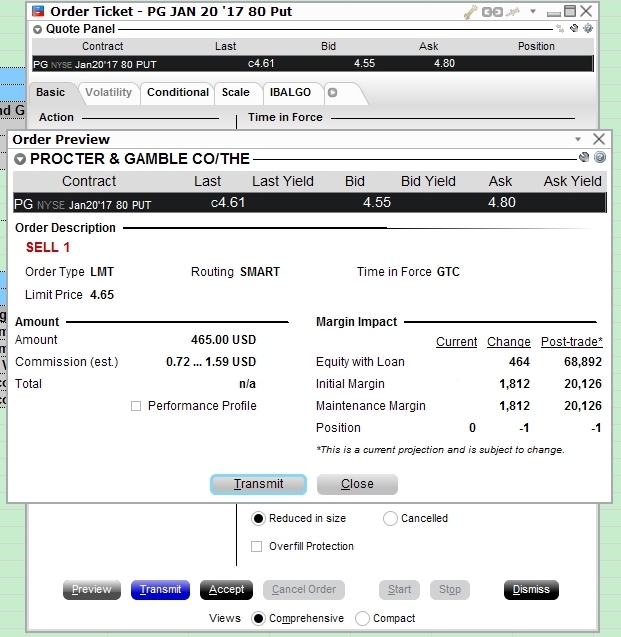Open the Conditional tab
The width and height of the screenshot is (621, 637).
pos(178,93)
